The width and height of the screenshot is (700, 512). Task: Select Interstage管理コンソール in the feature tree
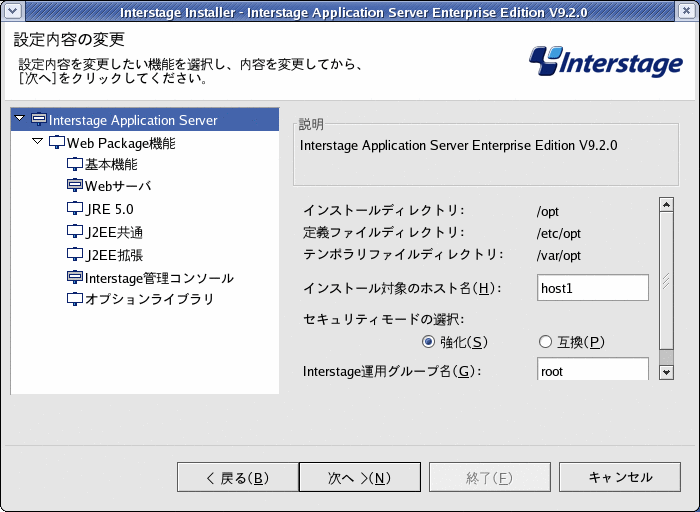(x=159, y=278)
